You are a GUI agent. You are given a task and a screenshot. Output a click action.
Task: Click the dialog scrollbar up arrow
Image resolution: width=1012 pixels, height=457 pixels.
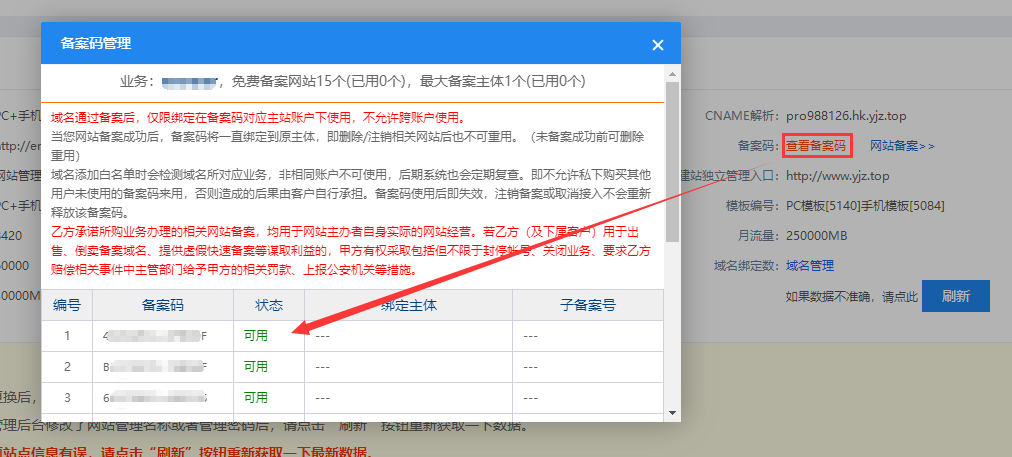pos(672,74)
